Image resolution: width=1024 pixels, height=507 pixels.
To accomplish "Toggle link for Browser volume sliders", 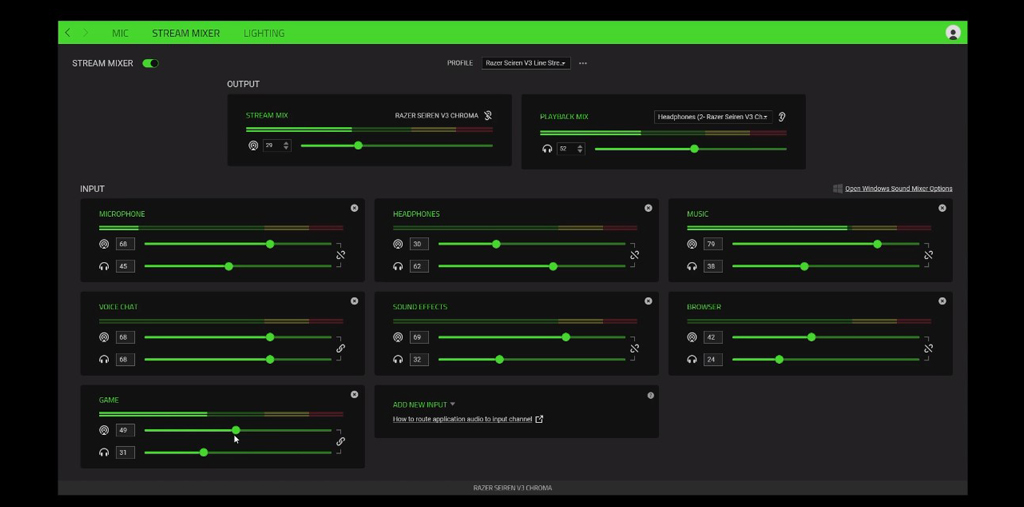I will (x=928, y=348).
